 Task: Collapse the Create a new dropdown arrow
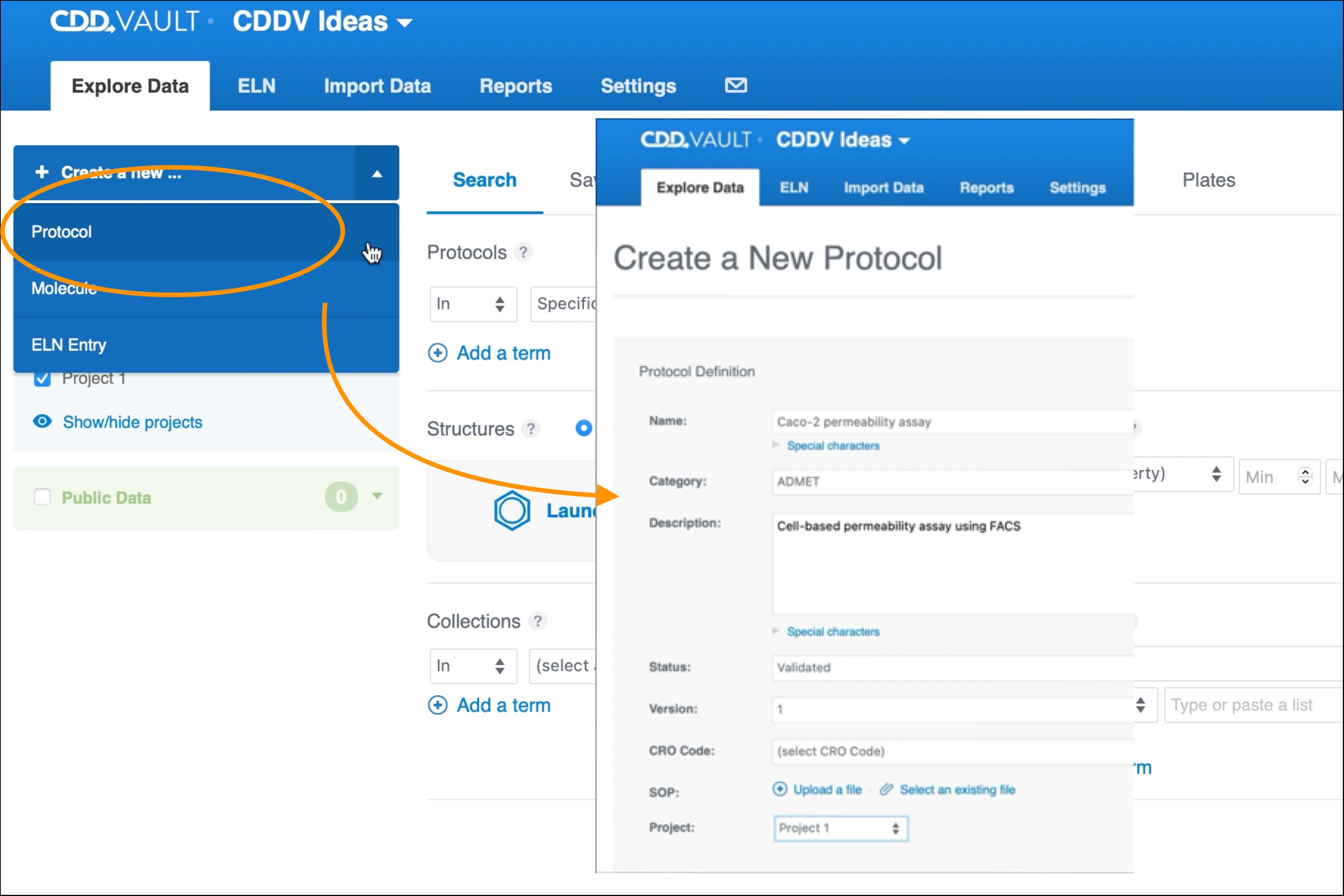pos(377,173)
